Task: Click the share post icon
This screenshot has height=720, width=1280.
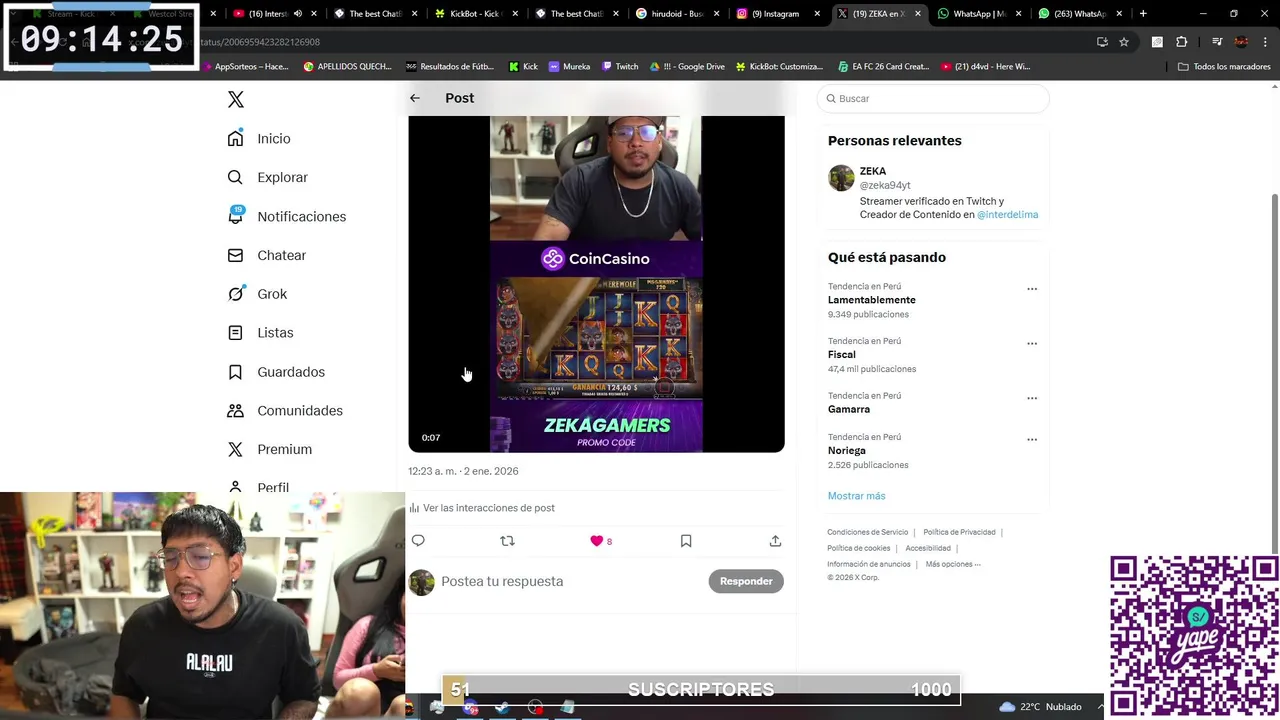Action: (775, 541)
